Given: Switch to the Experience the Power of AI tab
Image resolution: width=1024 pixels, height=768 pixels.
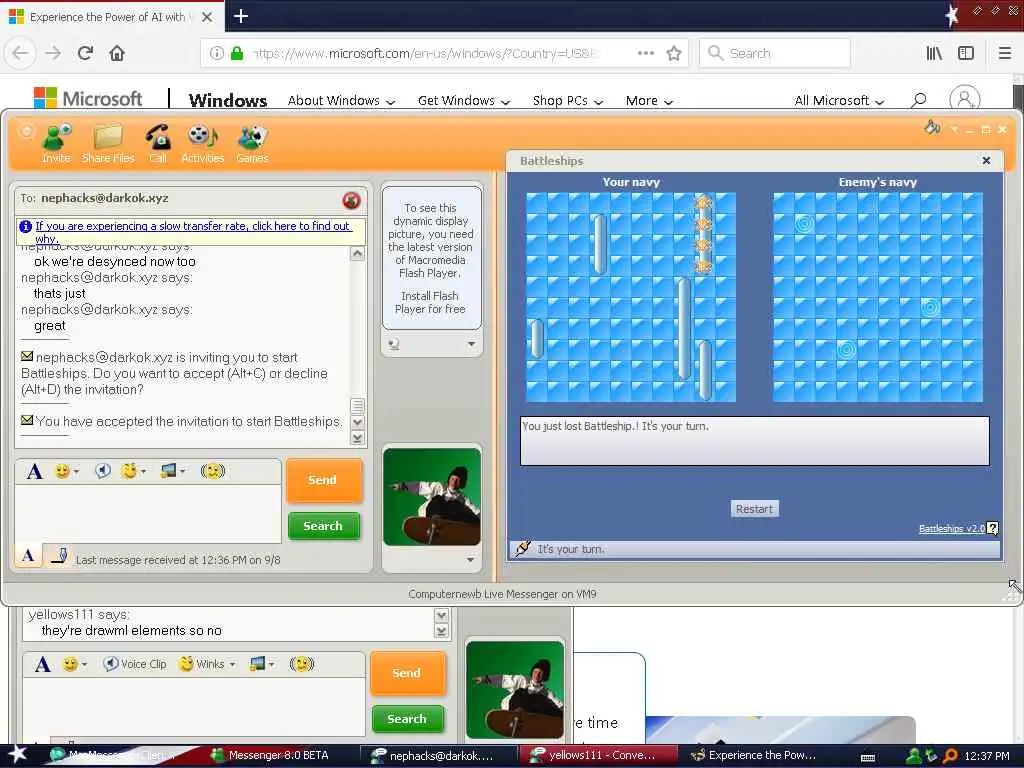Looking at the screenshot, I should tap(111, 17).
